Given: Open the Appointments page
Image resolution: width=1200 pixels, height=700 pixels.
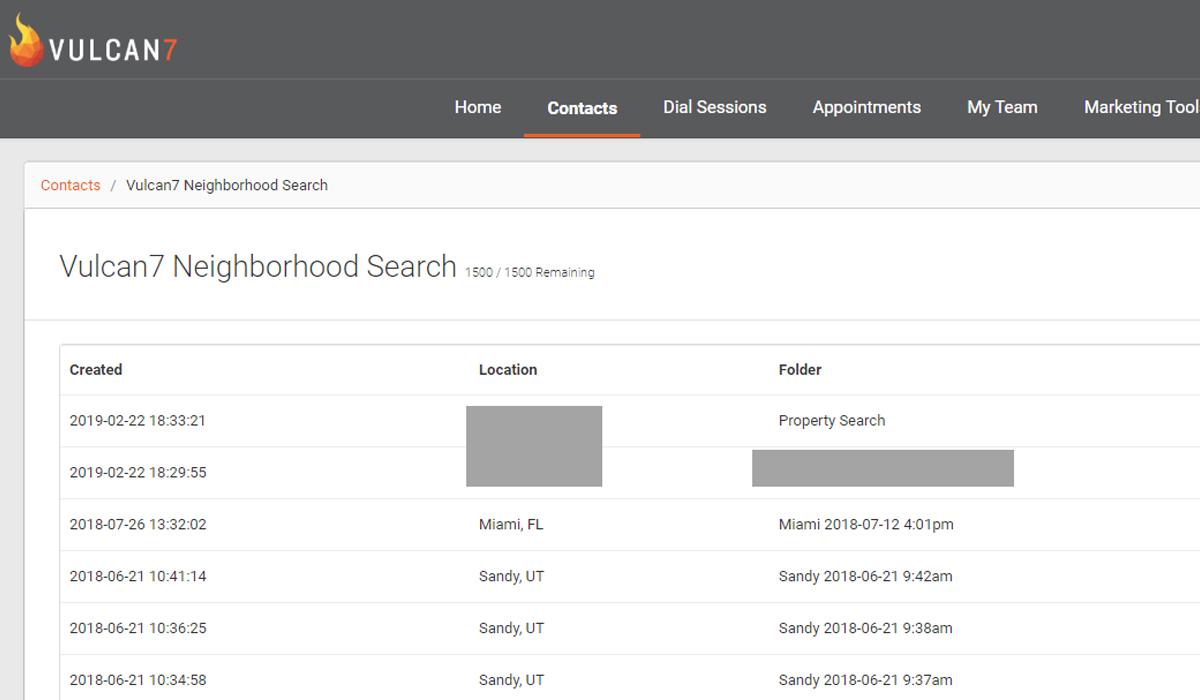Looking at the screenshot, I should (867, 107).
